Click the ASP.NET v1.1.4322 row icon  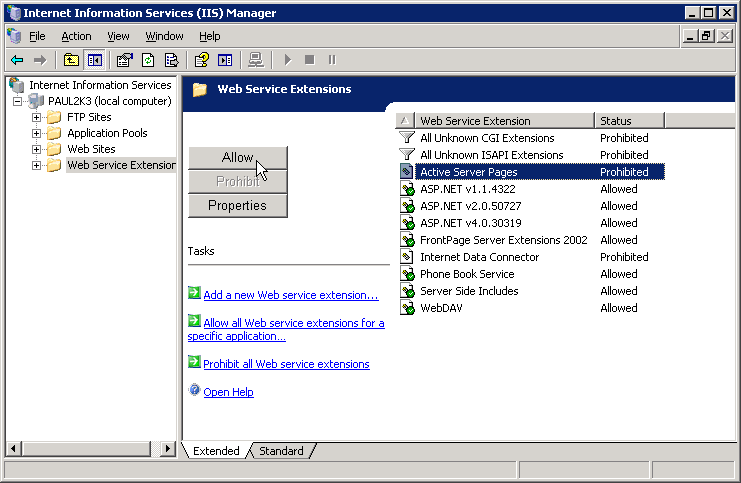tap(407, 189)
